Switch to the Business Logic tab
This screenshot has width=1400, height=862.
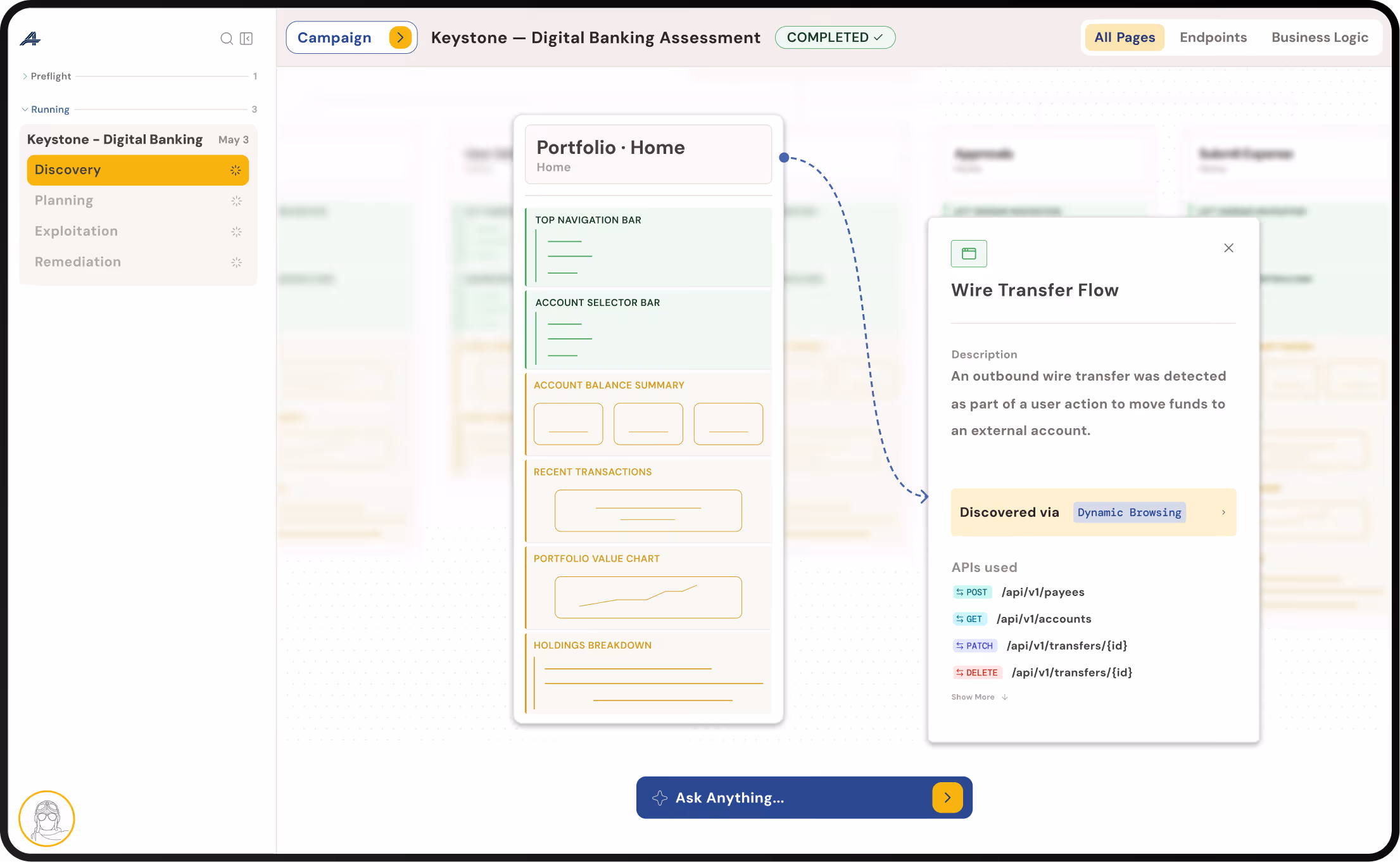point(1320,37)
